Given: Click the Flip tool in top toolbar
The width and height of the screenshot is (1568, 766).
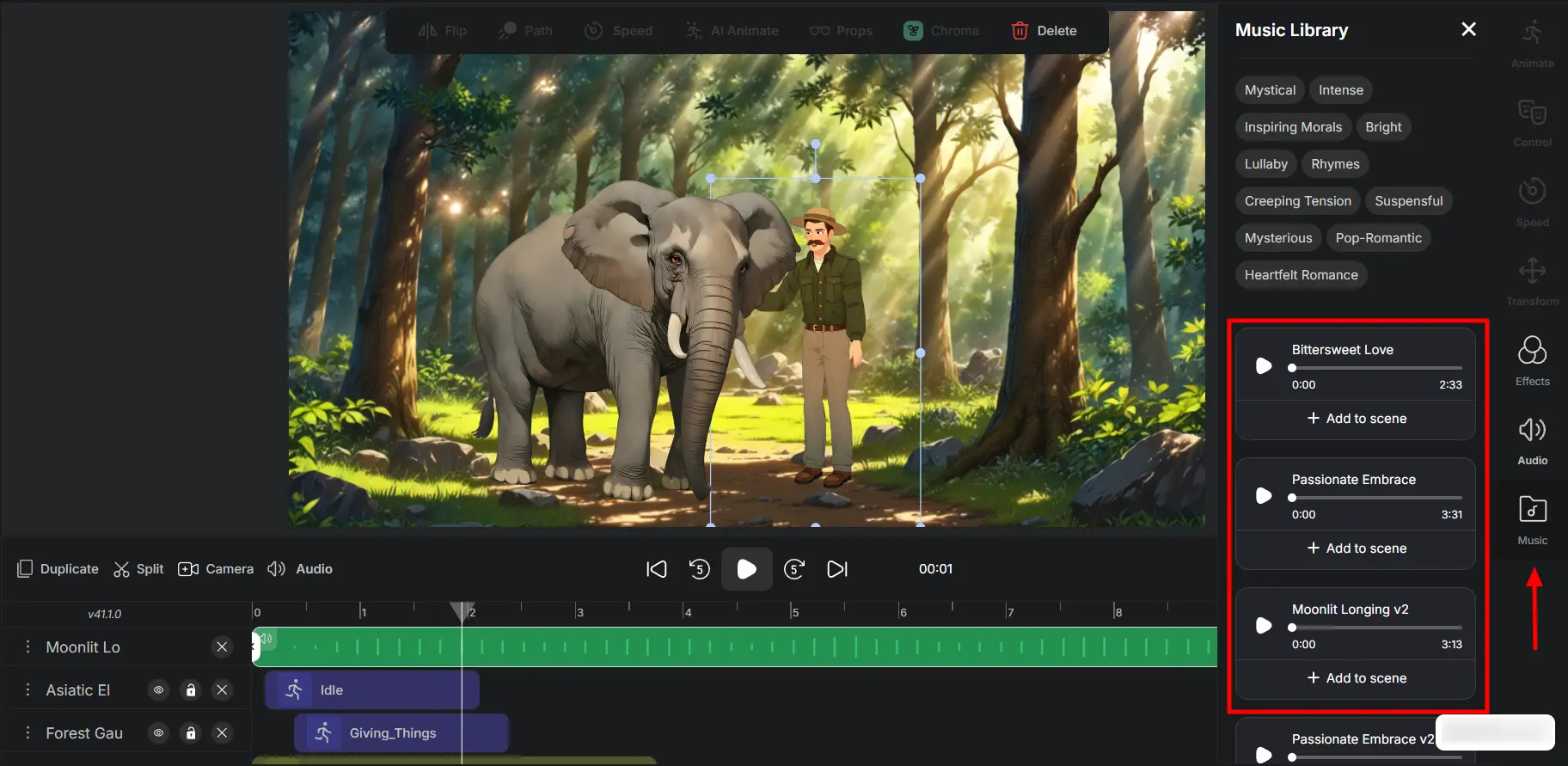Looking at the screenshot, I should tap(443, 31).
